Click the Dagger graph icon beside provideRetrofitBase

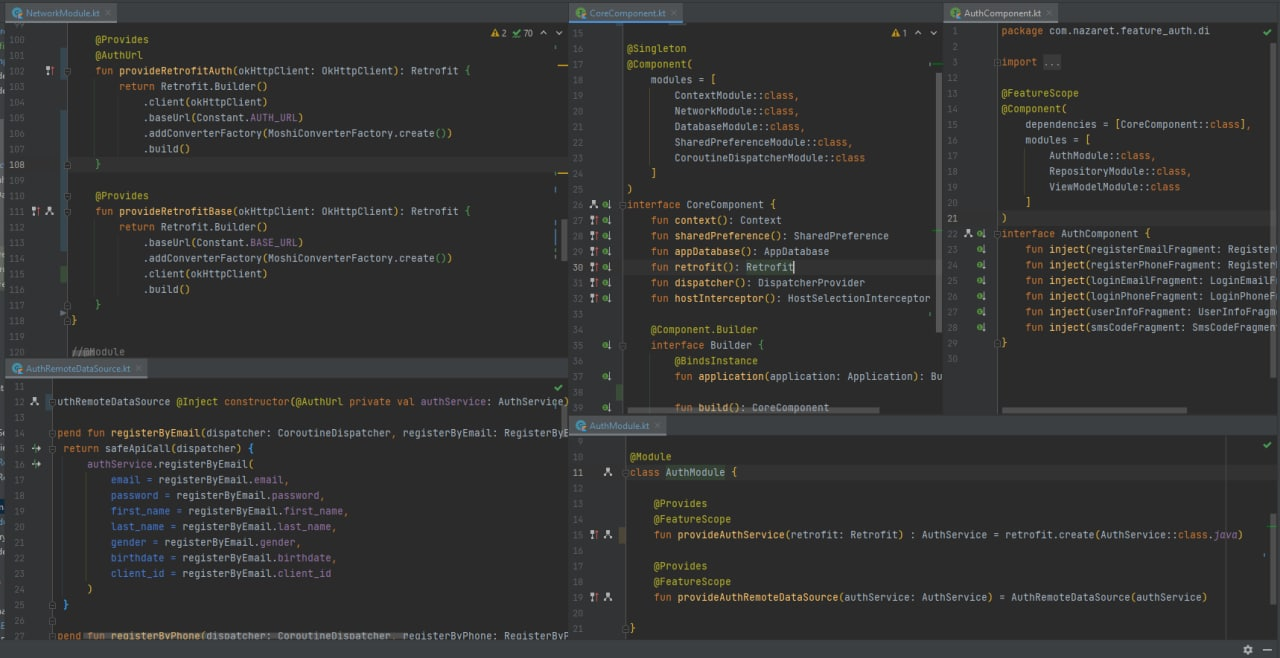point(47,211)
